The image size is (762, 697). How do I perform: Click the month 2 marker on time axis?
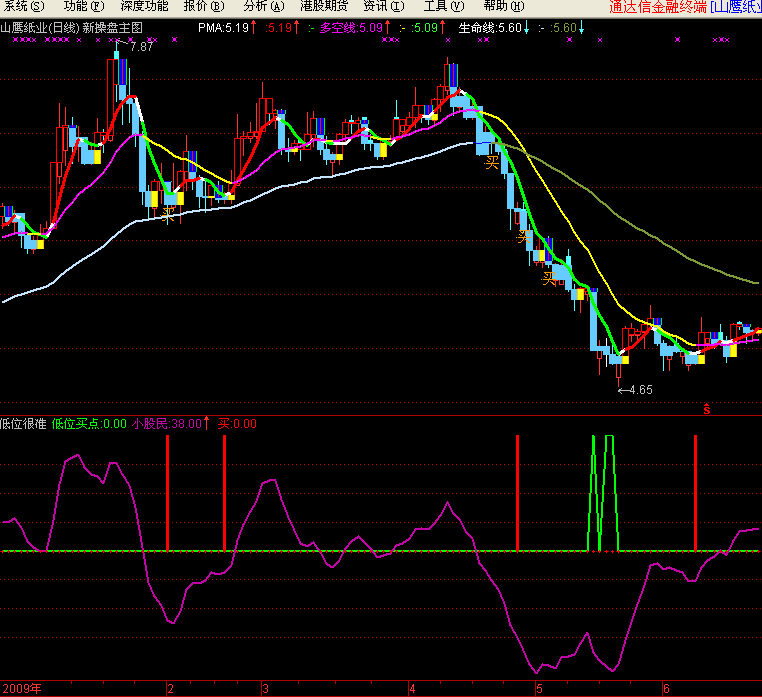click(x=171, y=689)
